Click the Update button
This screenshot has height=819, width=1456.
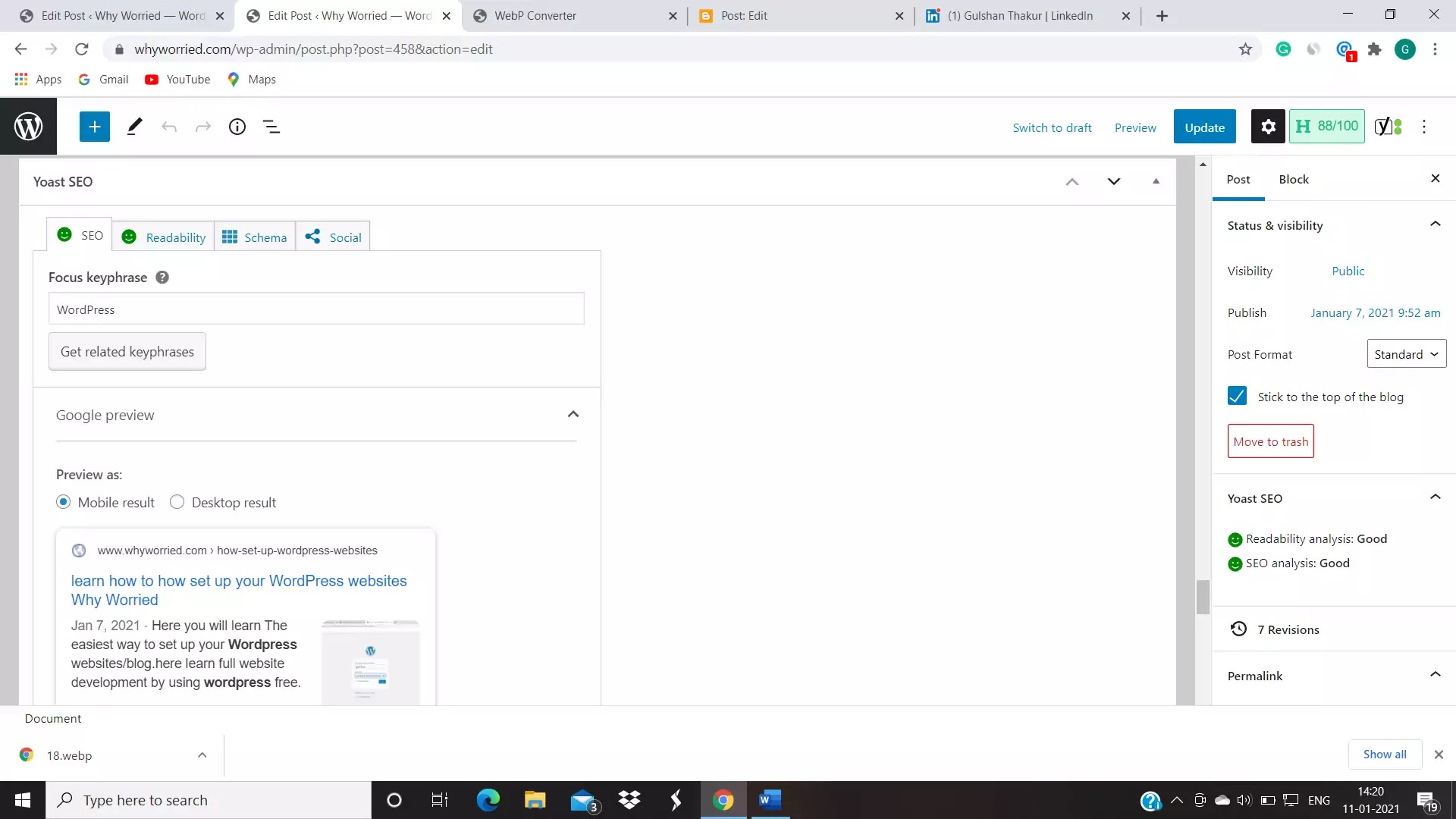pyautogui.click(x=1204, y=127)
